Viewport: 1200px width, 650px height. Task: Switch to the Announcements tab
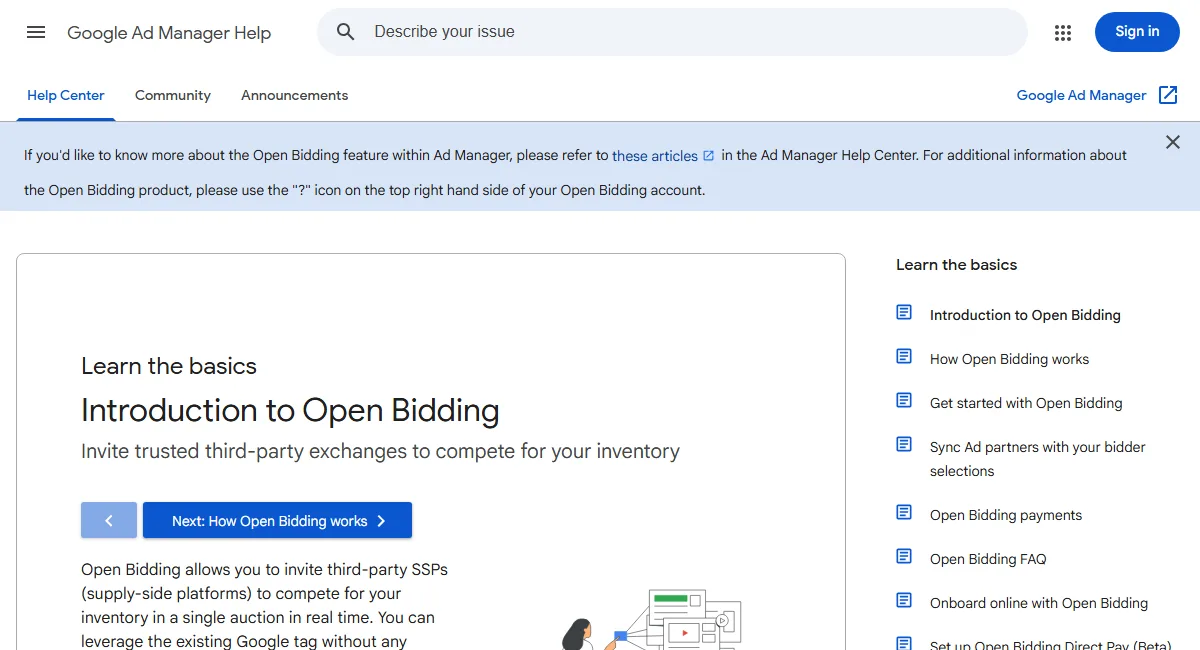pyautogui.click(x=295, y=96)
